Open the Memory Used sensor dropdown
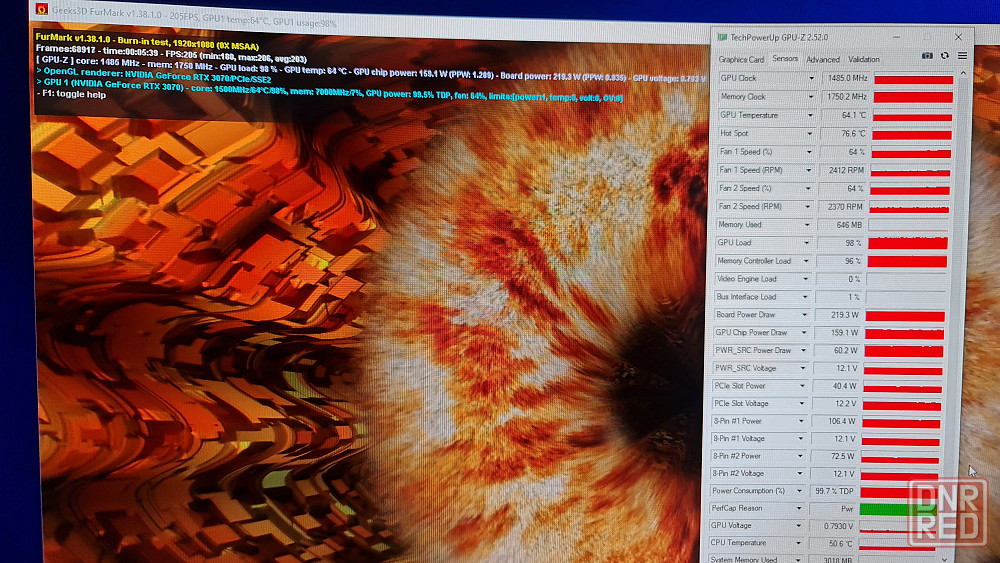 [x=806, y=225]
